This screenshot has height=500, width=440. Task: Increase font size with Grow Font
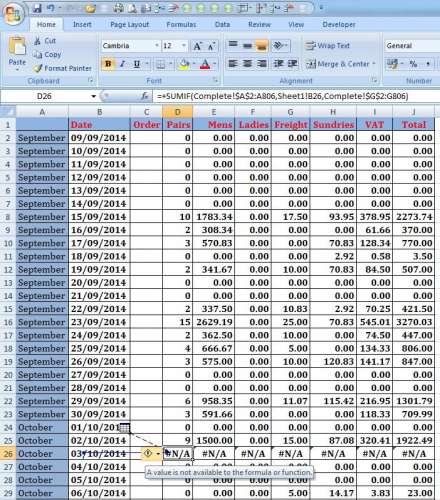tap(197, 46)
